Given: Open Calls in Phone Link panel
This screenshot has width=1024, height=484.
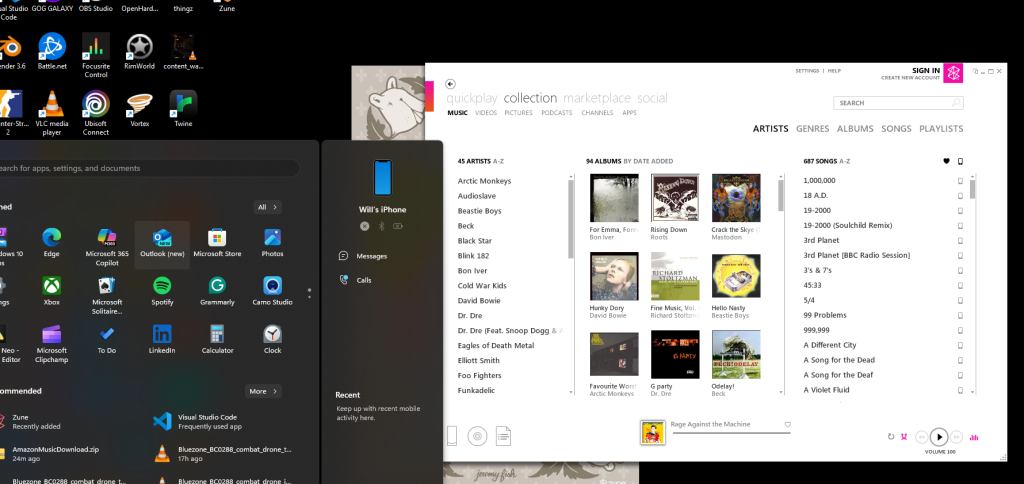Looking at the screenshot, I should (355, 280).
